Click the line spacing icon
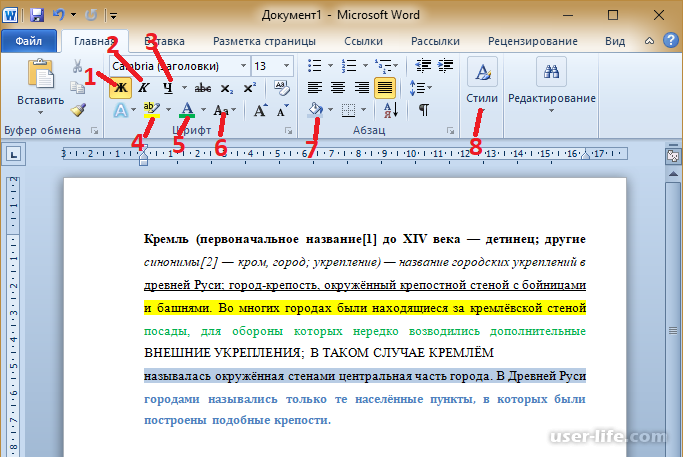This screenshot has height=457, width=683. coord(417,88)
